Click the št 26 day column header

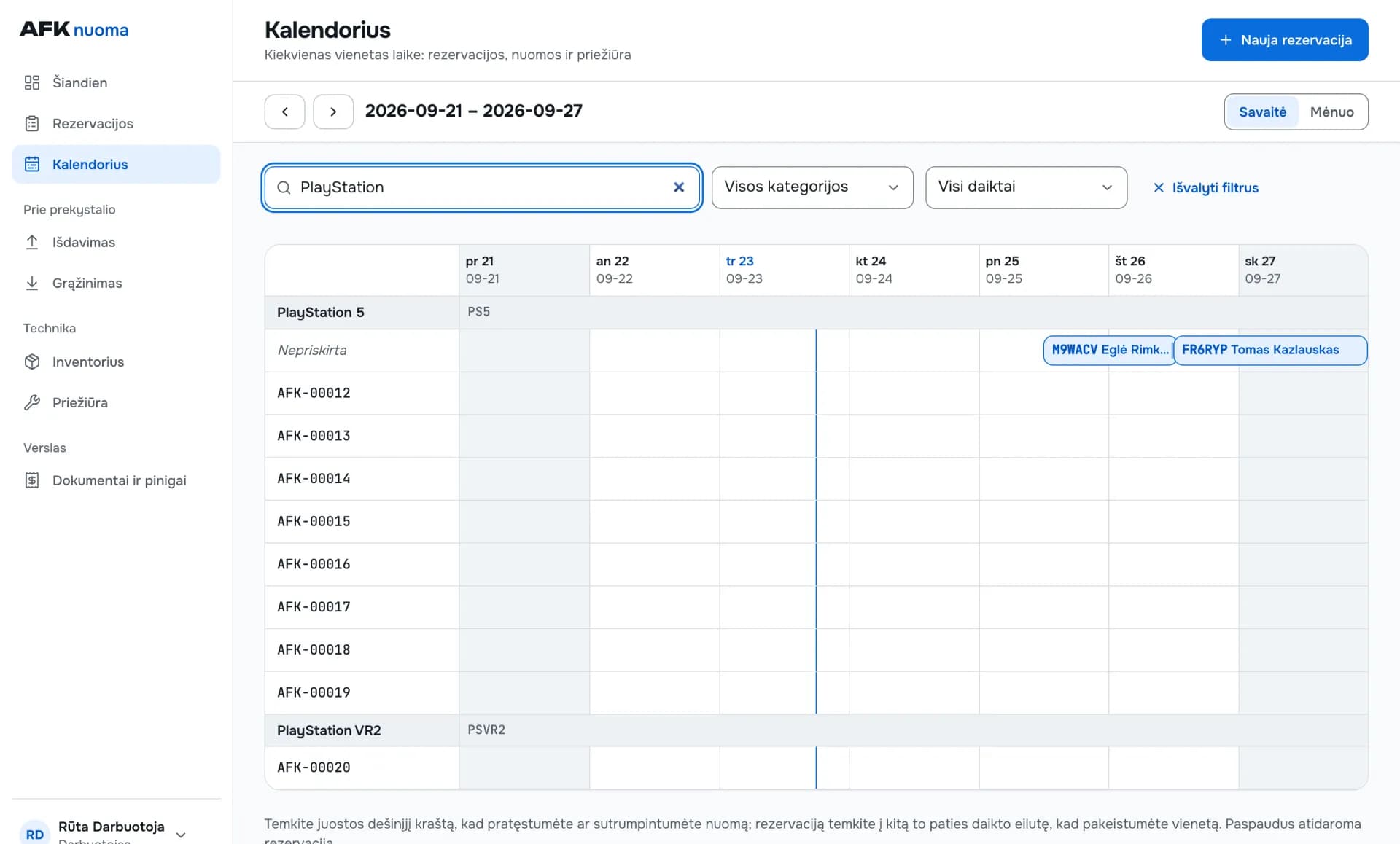click(x=1173, y=270)
